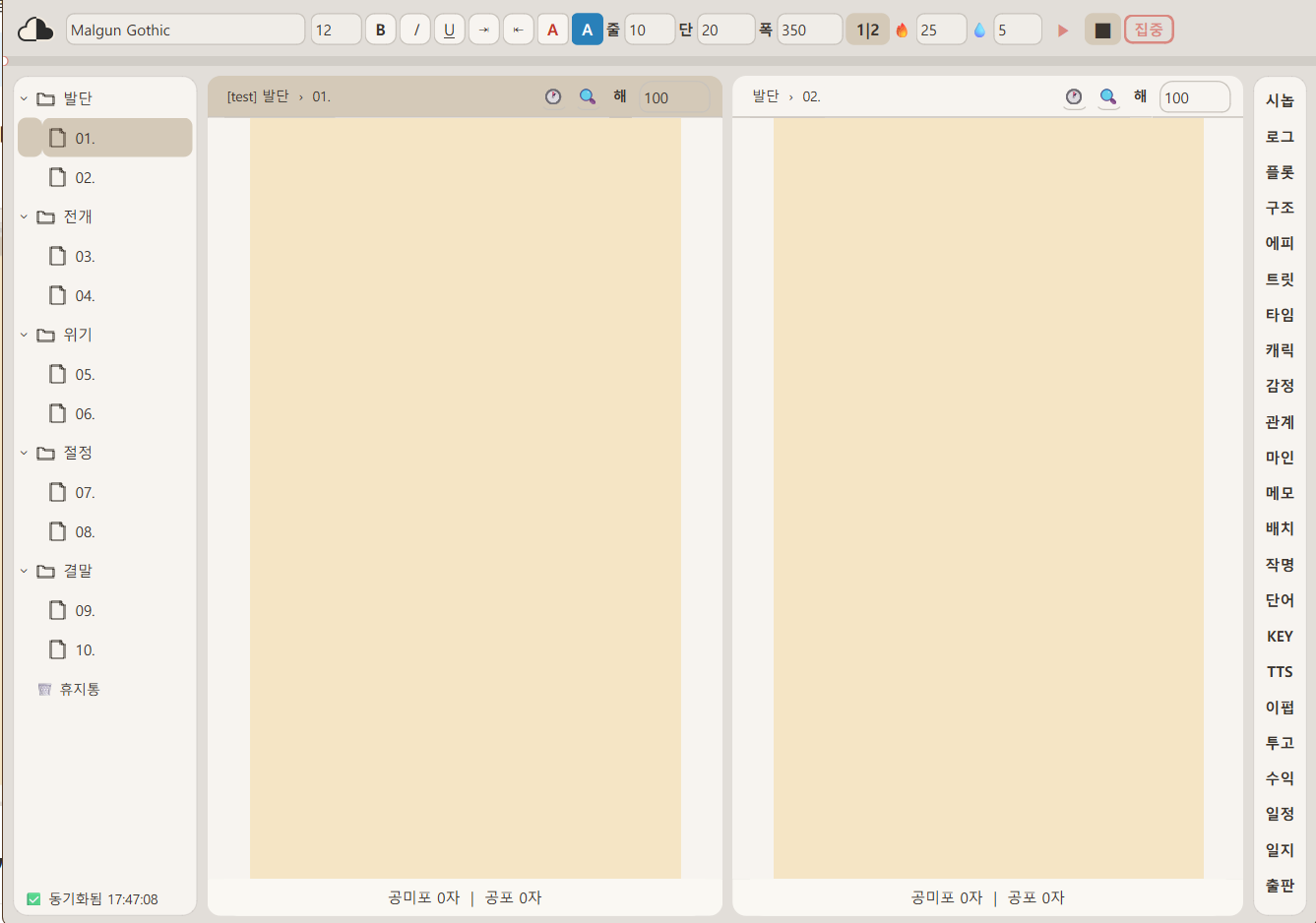Click the water drop value field showing 5
1316x923 pixels.
pos(1018,30)
